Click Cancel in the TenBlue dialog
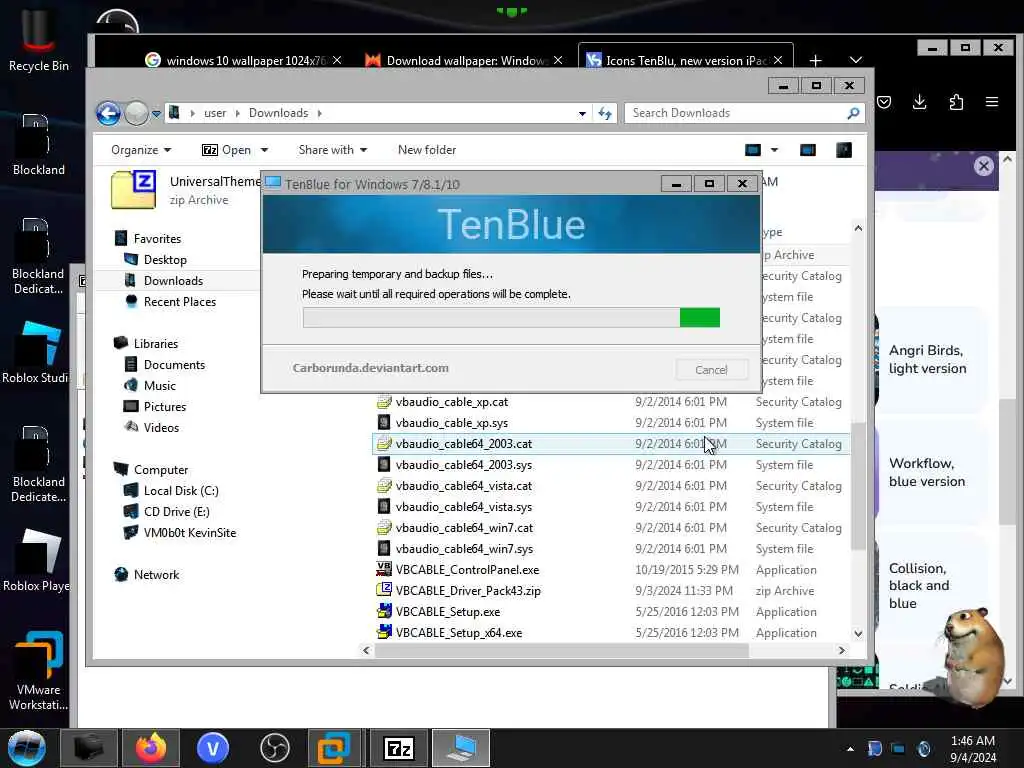The width and height of the screenshot is (1024, 768). pos(711,370)
